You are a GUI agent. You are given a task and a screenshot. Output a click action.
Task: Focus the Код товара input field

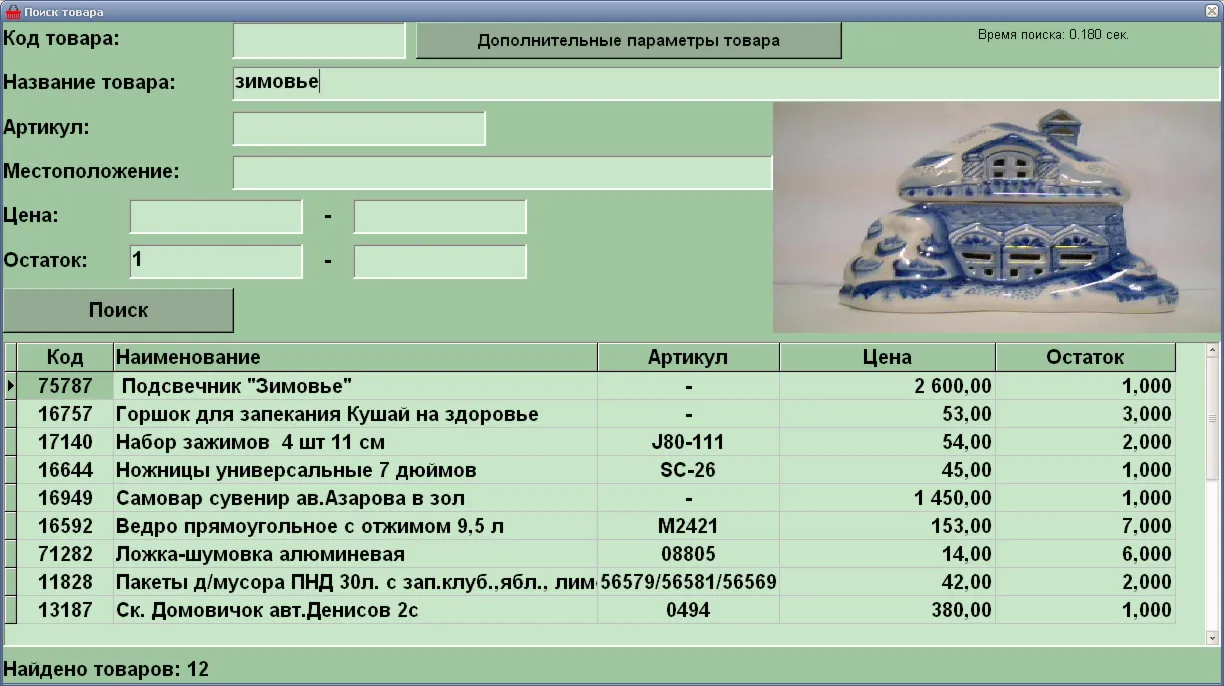(319, 40)
